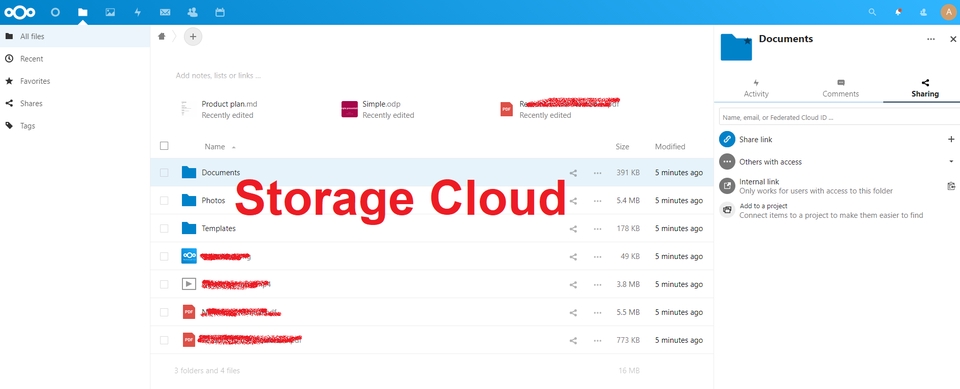This screenshot has width=960, height=389.
Task: Share the Documents folder row
Action: click(x=573, y=173)
